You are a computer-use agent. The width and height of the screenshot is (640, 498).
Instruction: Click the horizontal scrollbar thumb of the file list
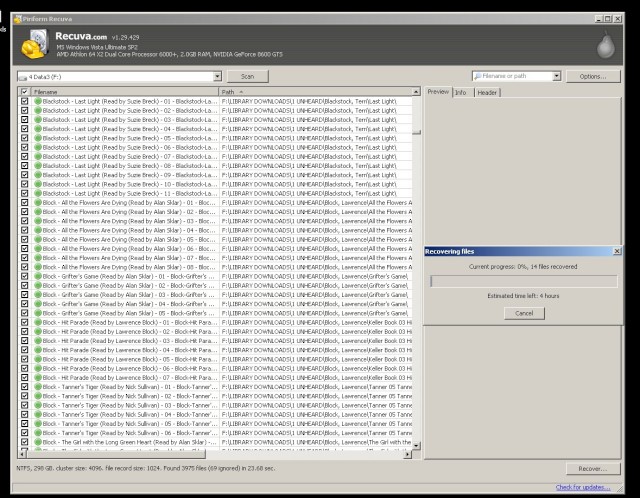pos(117,454)
